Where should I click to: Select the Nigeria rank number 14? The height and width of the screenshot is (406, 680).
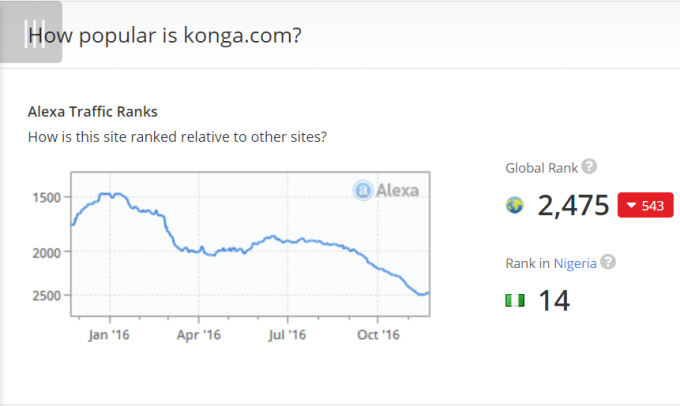click(x=554, y=300)
